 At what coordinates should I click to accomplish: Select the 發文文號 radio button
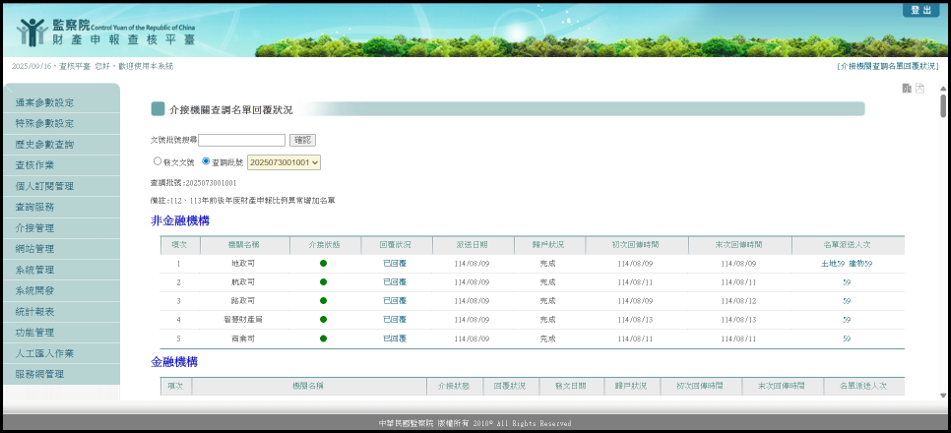(x=157, y=161)
